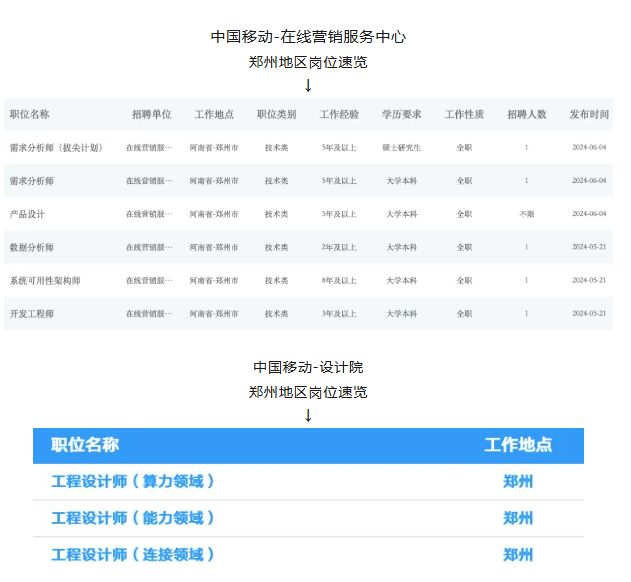Click the 中国移动-设计院 heading
This screenshot has width=631, height=582.
pos(308,367)
